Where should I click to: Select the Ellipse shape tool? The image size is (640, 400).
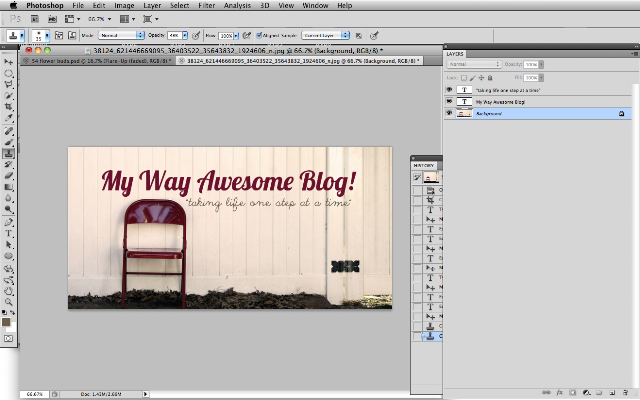pyautogui.click(x=8, y=256)
